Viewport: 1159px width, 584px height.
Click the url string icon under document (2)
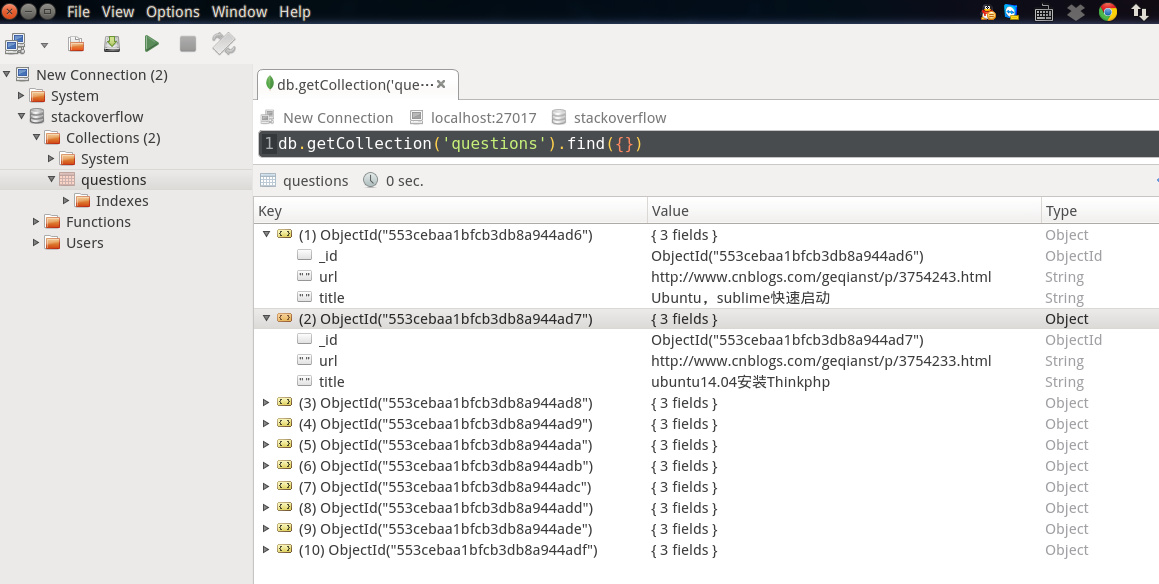304,360
